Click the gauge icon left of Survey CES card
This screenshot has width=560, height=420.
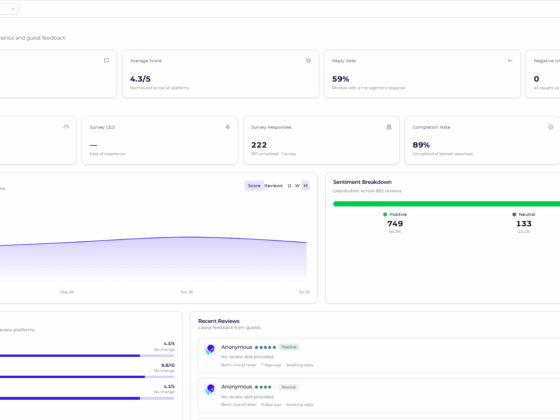tap(66, 127)
